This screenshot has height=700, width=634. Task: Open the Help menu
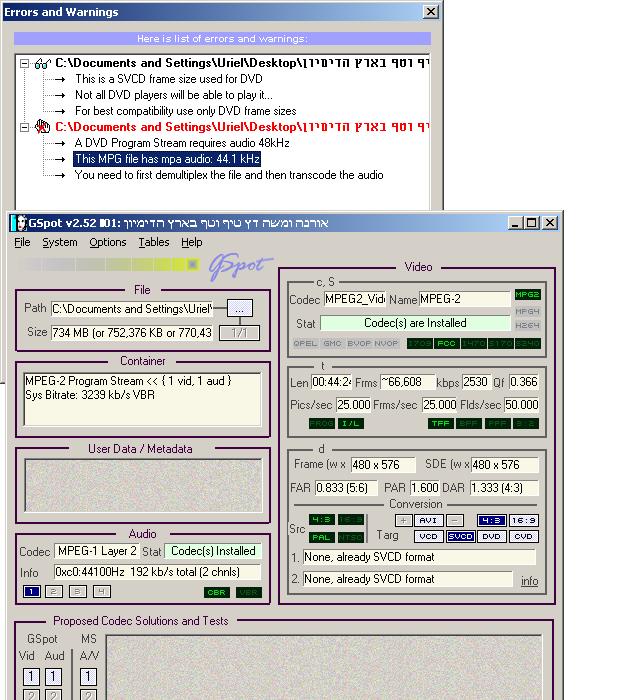point(192,242)
